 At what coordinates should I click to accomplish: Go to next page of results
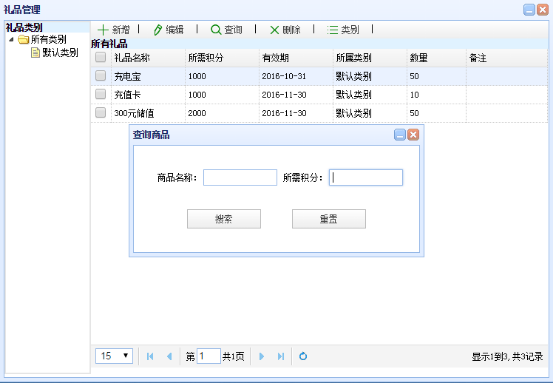(x=261, y=356)
